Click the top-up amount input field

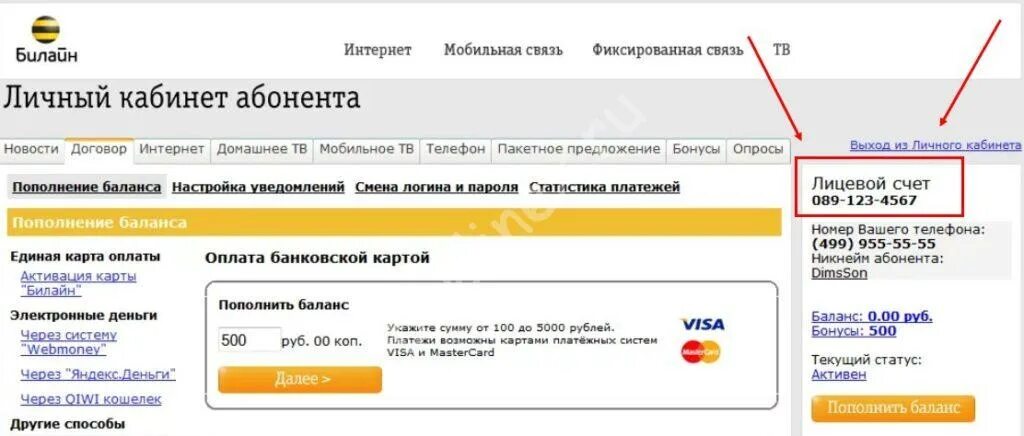(x=249, y=340)
